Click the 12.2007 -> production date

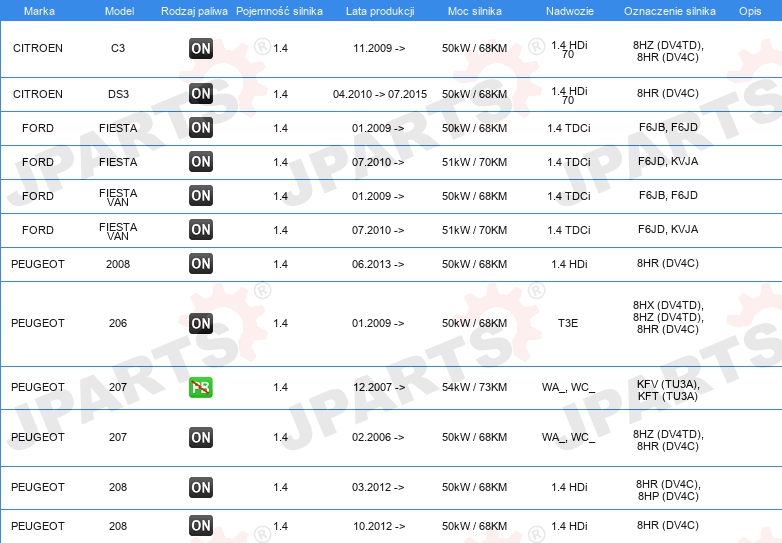coord(379,387)
